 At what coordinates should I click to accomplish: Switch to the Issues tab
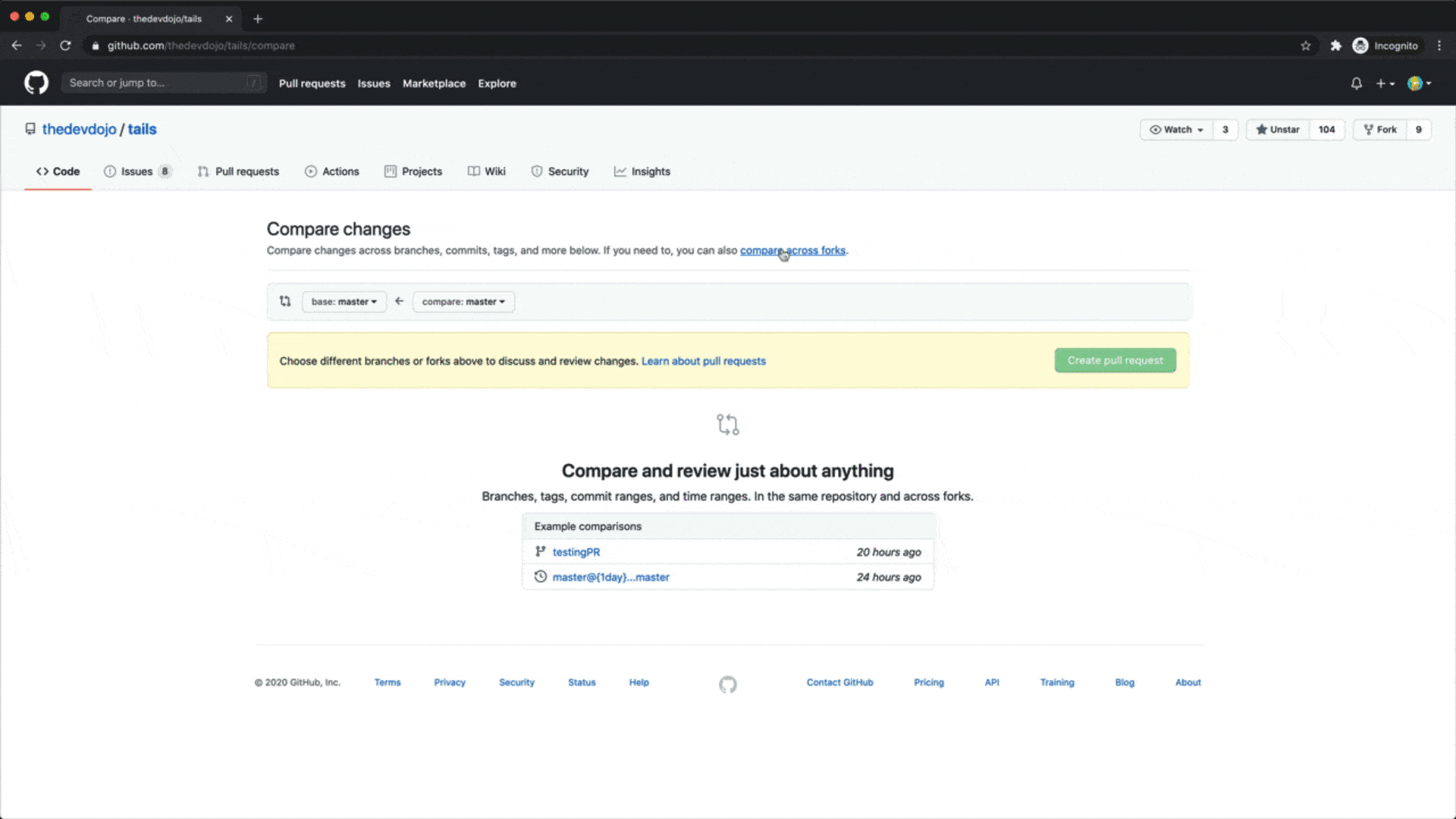coord(137,171)
